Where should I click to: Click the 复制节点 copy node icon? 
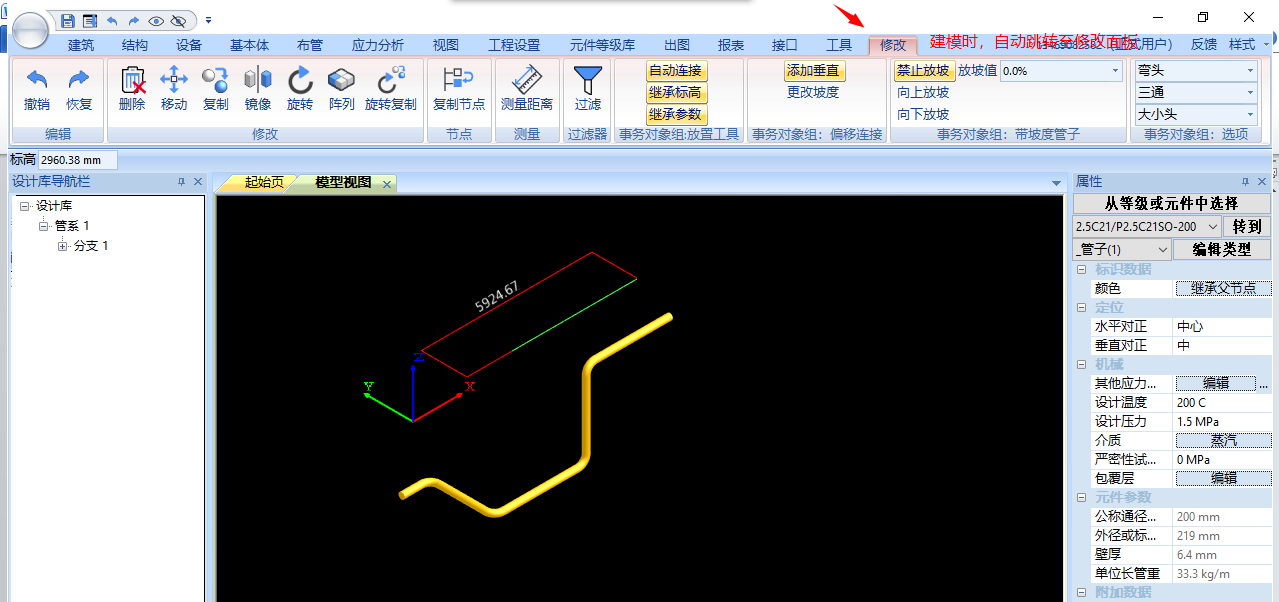click(458, 80)
